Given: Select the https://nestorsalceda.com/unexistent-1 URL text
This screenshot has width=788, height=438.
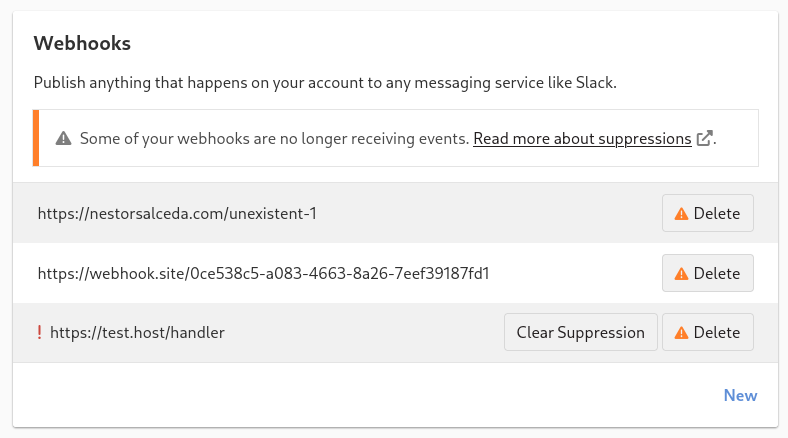Looking at the screenshot, I should (177, 214).
